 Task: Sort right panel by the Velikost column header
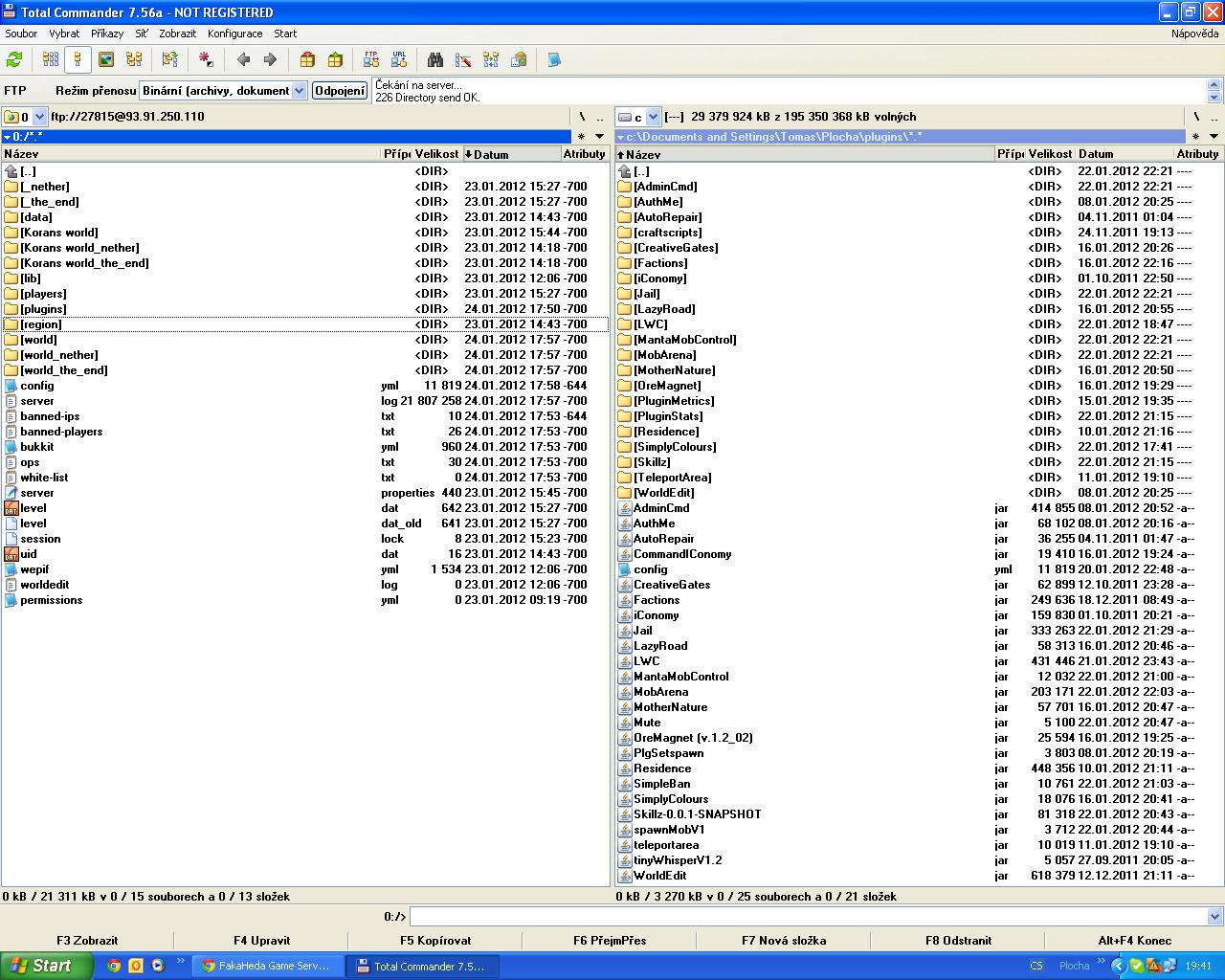pyautogui.click(x=1050, y=154)
